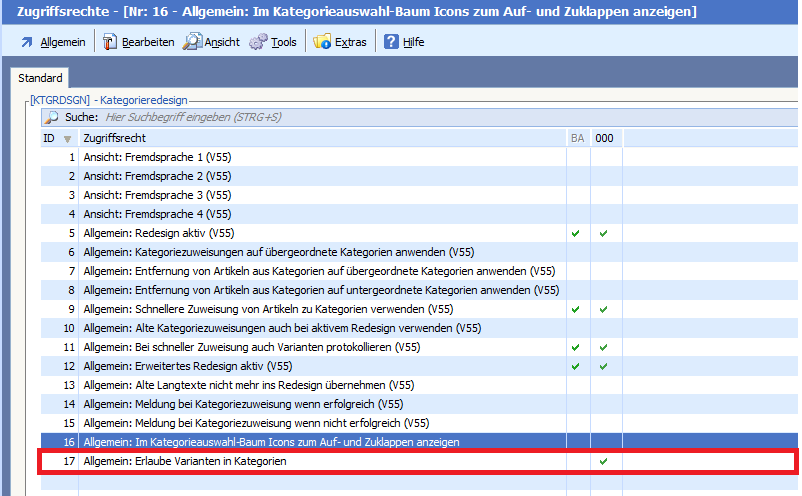Click the Extras folder icon

click(322, 42)
